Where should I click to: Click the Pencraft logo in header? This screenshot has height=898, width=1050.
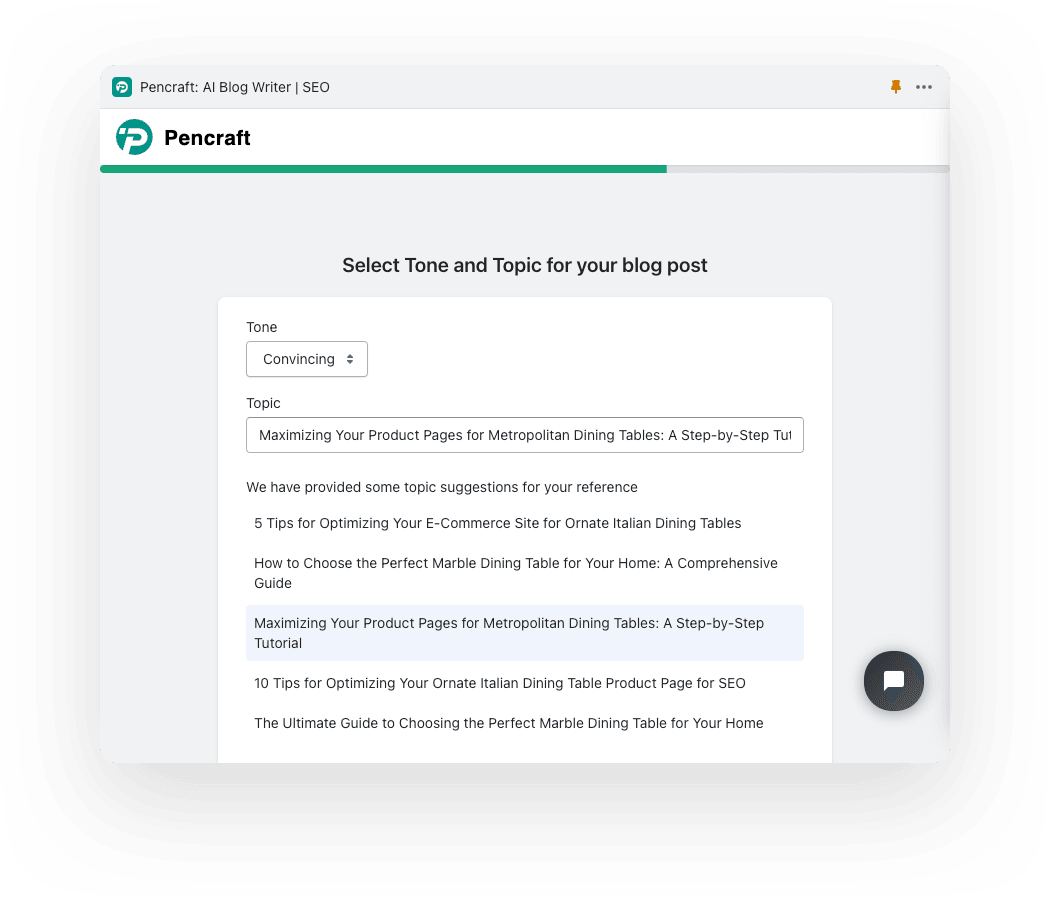pyautogui.click(x=134, y=137)
